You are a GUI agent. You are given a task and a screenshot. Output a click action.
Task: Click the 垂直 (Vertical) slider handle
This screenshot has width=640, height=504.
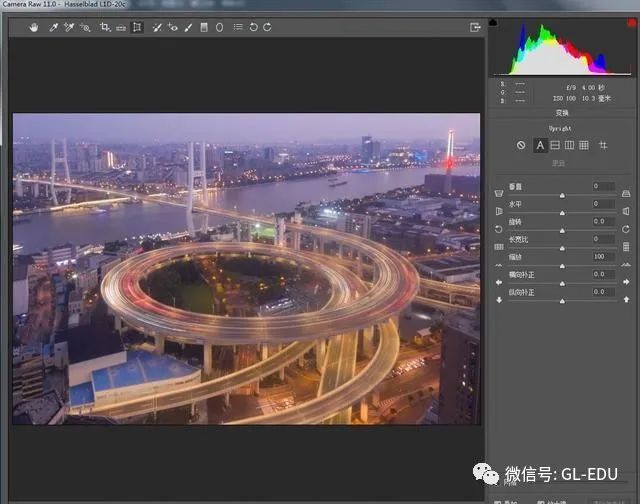pos(561,193)
